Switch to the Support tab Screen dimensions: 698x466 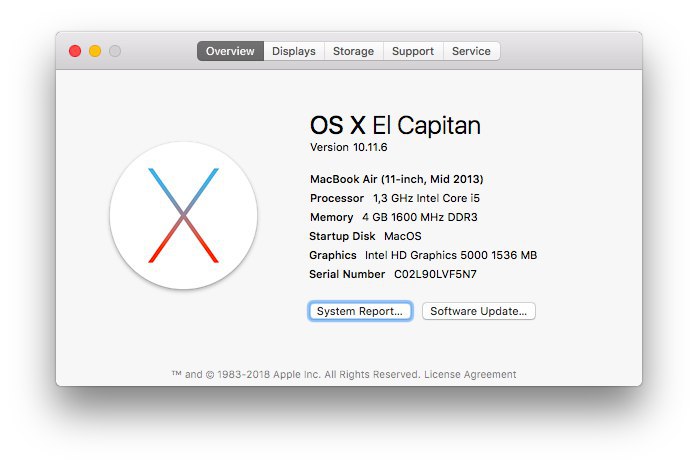pos(413,51)
